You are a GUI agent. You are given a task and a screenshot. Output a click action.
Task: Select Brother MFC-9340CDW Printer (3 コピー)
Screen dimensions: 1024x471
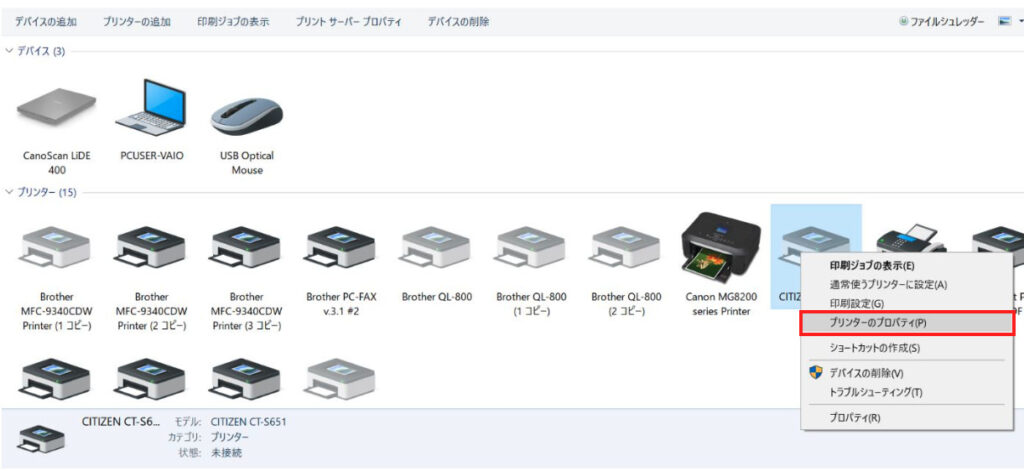click(x=246, y=247)
